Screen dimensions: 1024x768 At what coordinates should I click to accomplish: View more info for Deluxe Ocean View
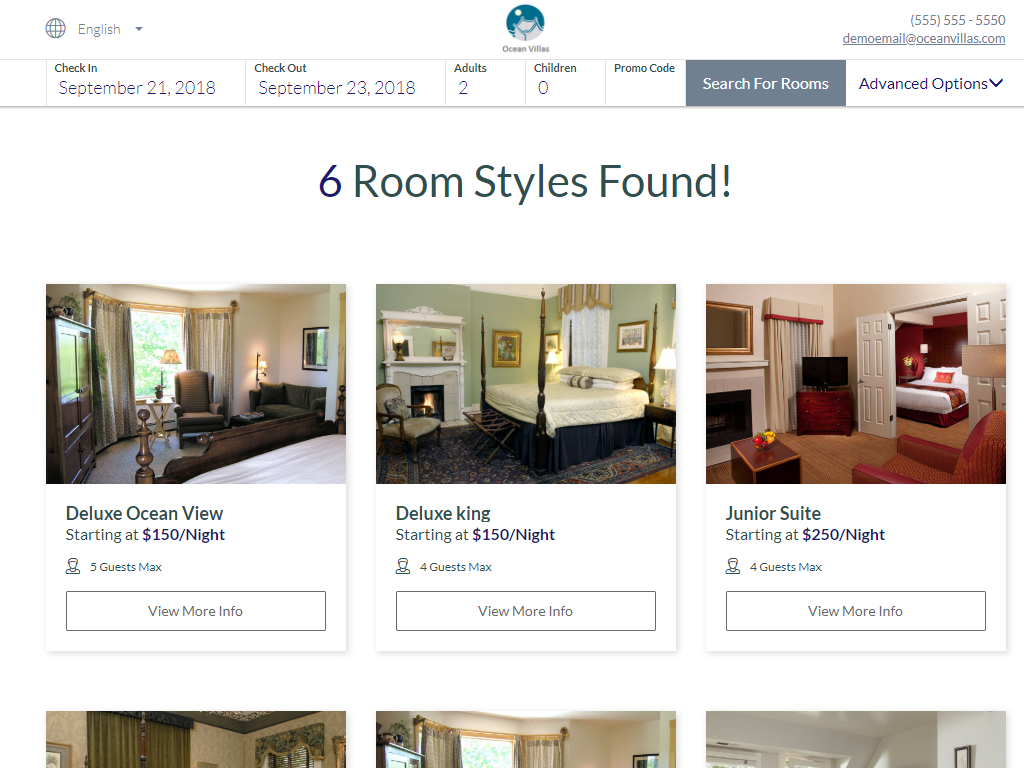(196, 611)
